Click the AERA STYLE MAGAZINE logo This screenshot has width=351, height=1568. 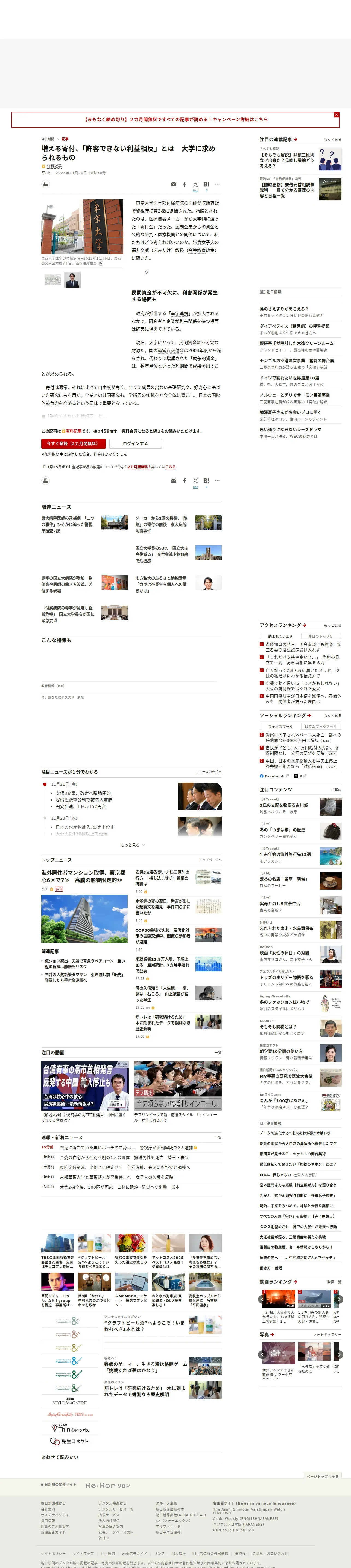click(x=70, y=1401)
